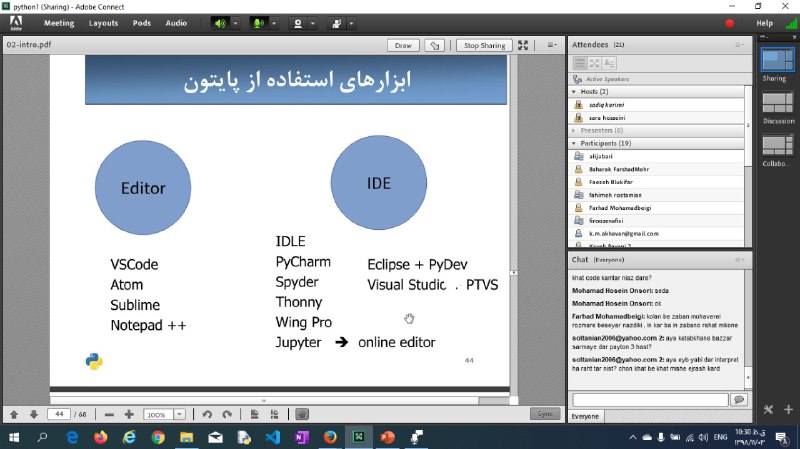Toggle the webcam icon
The image size is (800, 449).
pyautogui.click(x=298, y=23)
